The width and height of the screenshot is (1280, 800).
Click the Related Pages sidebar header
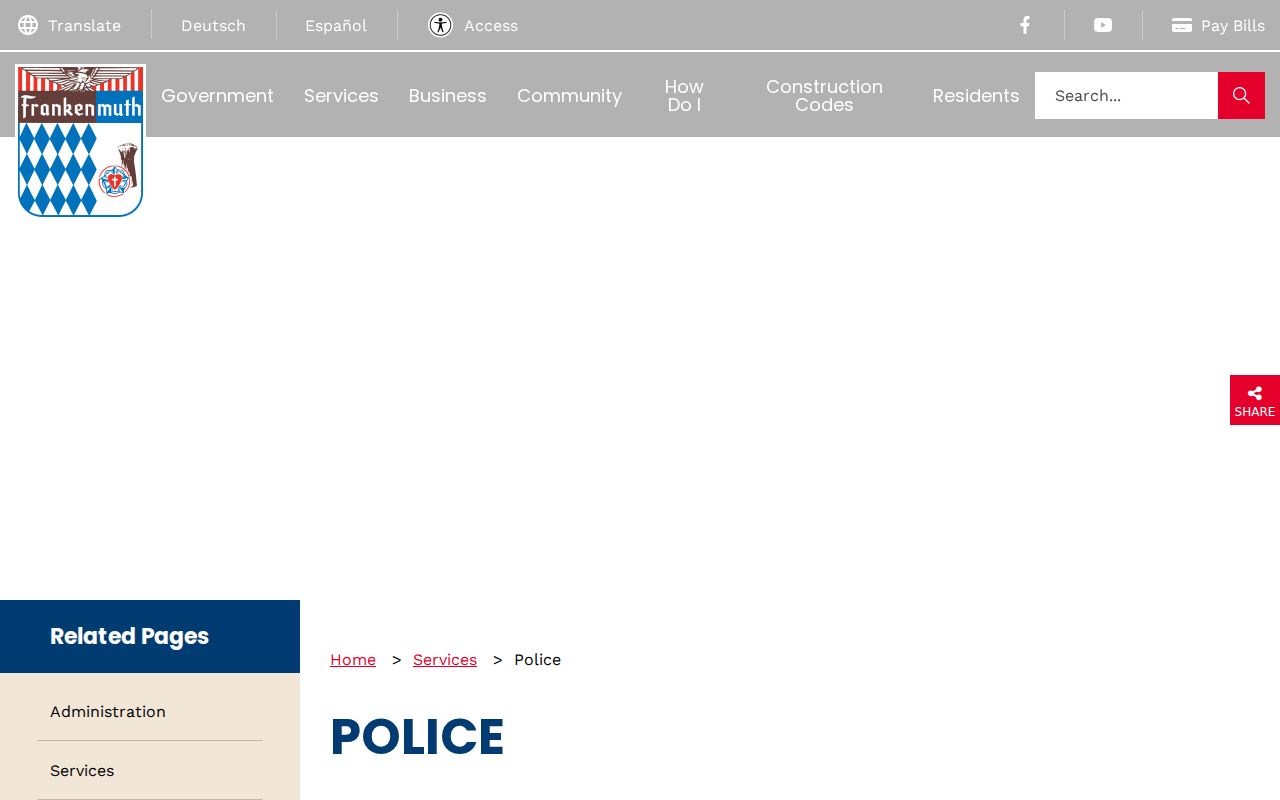coord(150,636)
